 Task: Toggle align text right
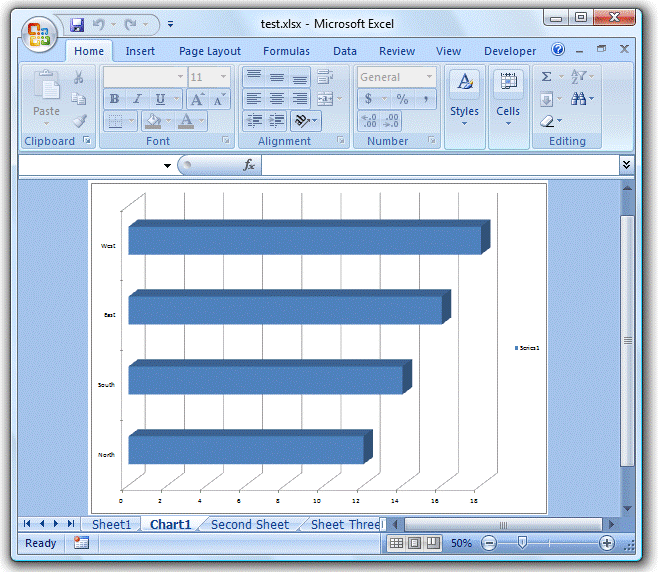[299, 99]
